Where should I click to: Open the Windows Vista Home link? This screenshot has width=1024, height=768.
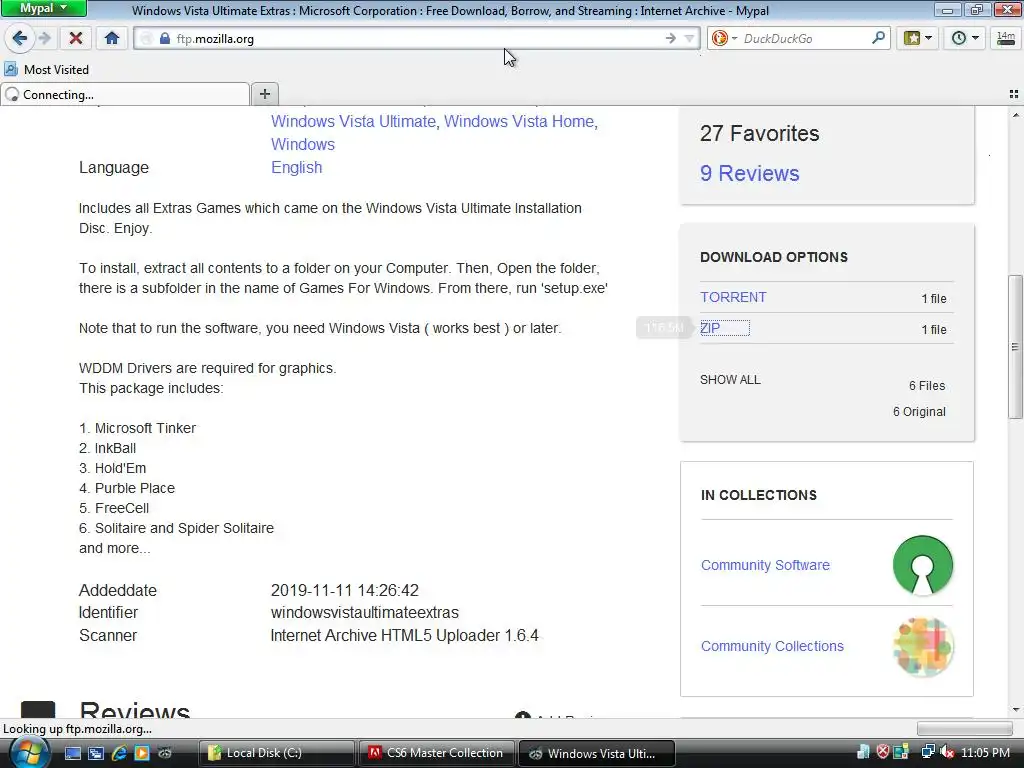[x=520, y=121]
